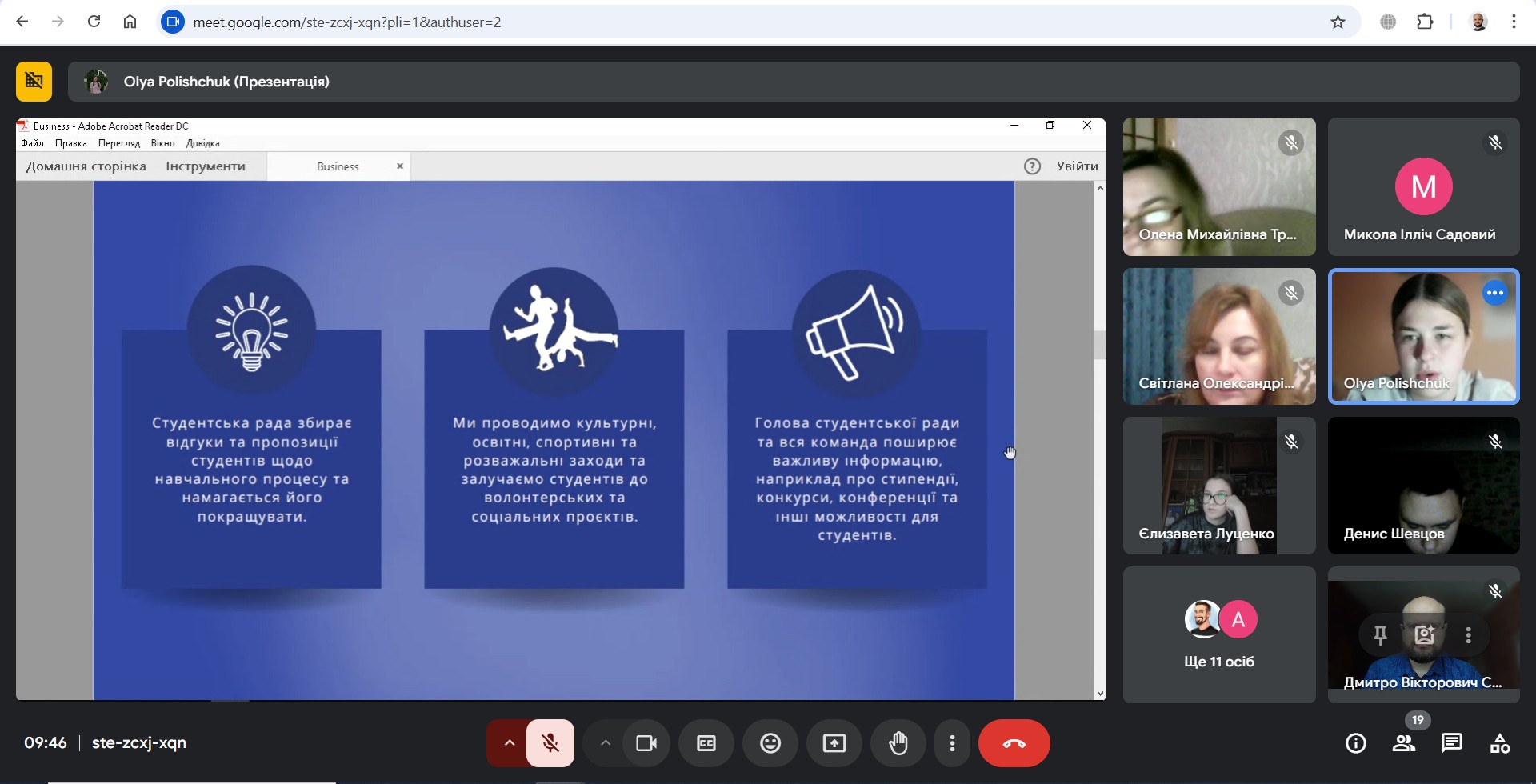Open the Інструменти tab in Acrobat
The width and height of the screenshot is (1536, 784).
point(206,166)
